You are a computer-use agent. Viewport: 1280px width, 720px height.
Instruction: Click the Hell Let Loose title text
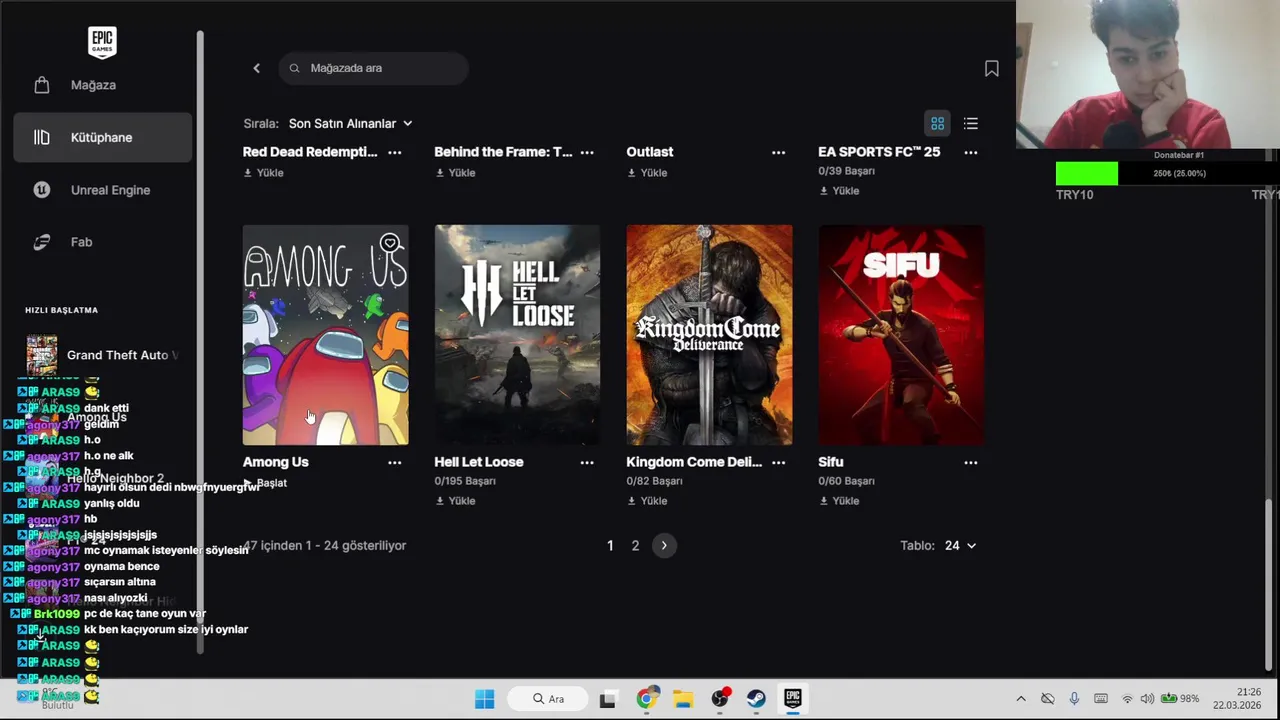click(479, 462)
